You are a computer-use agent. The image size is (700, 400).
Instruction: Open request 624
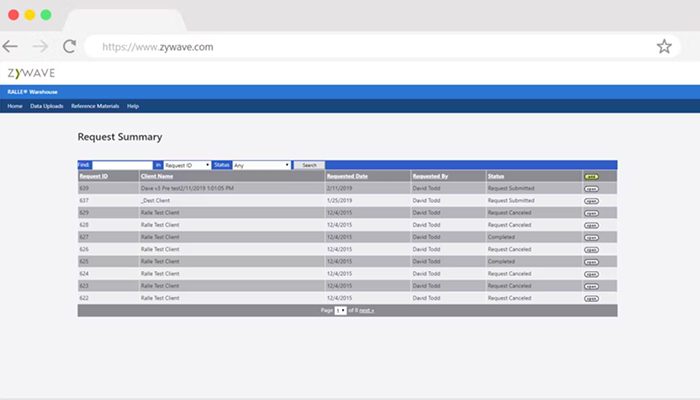click(592, 274)
